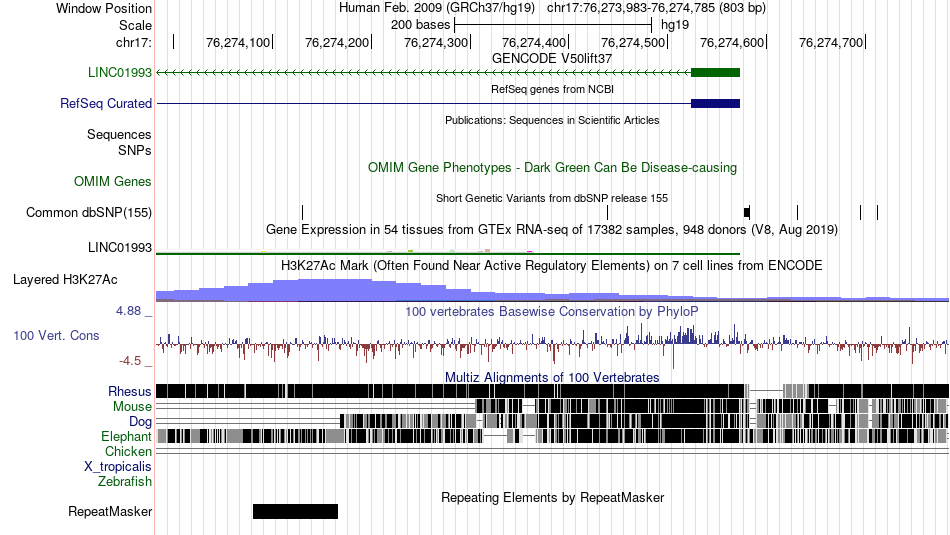Click Repeating Elements by RepeatMasker title
The width and height of the screenshot is (950, 535).
point(552,498)
